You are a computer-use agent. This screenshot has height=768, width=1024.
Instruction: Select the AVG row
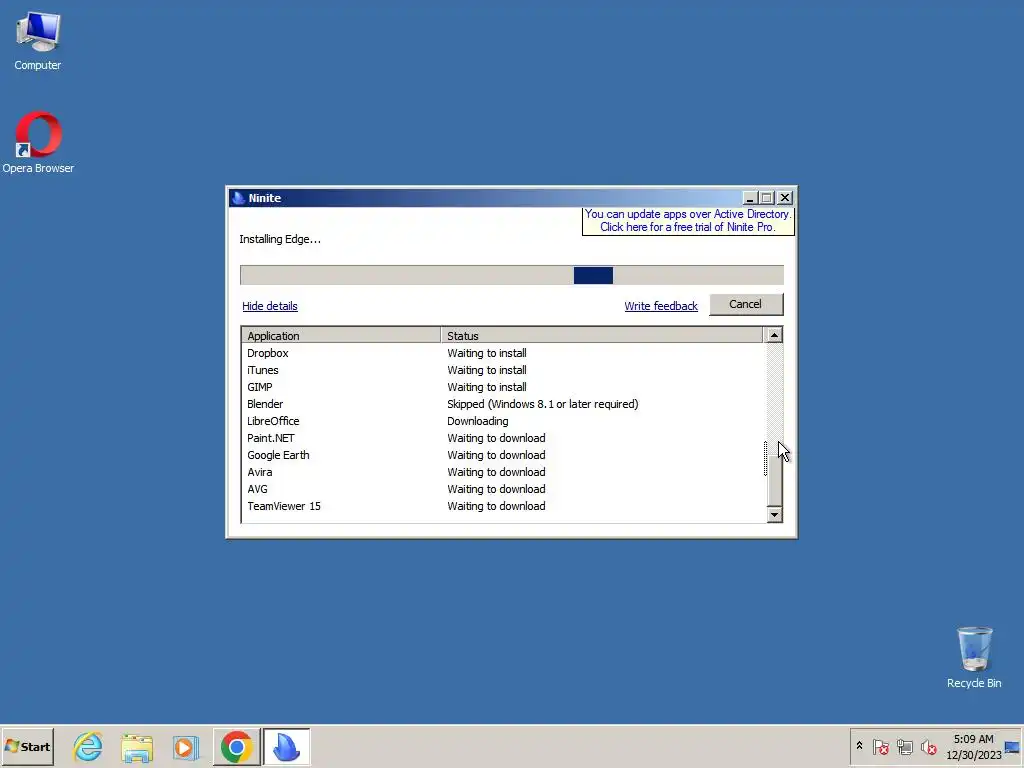tap(502, 489)
